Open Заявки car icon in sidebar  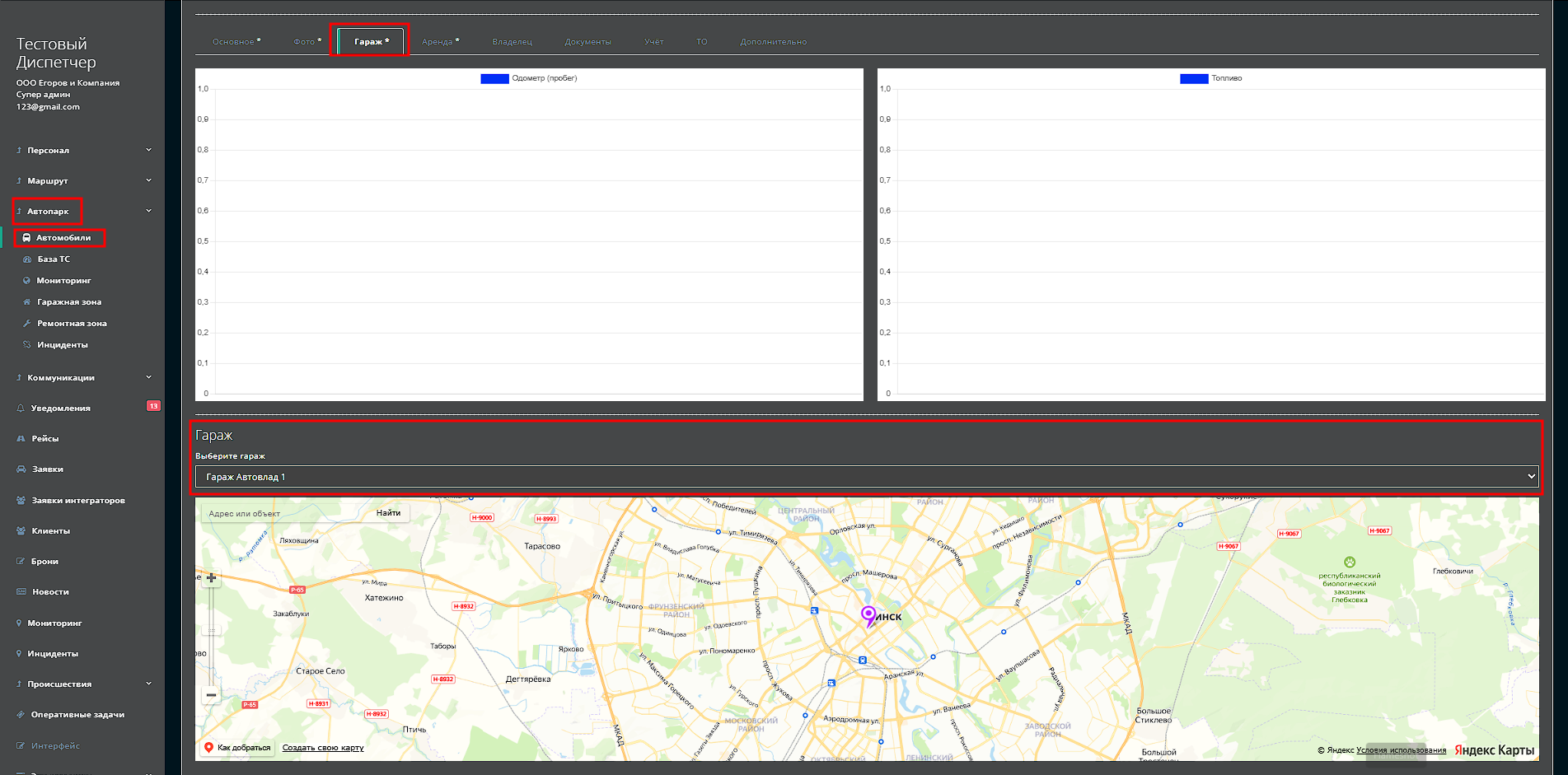[21, 469]
